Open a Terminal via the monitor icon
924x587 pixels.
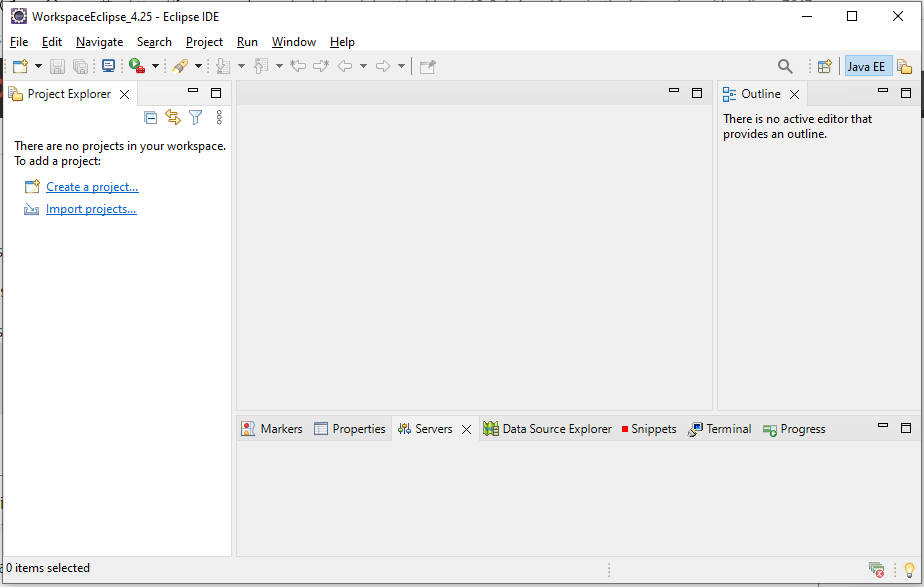click(108, 66)
